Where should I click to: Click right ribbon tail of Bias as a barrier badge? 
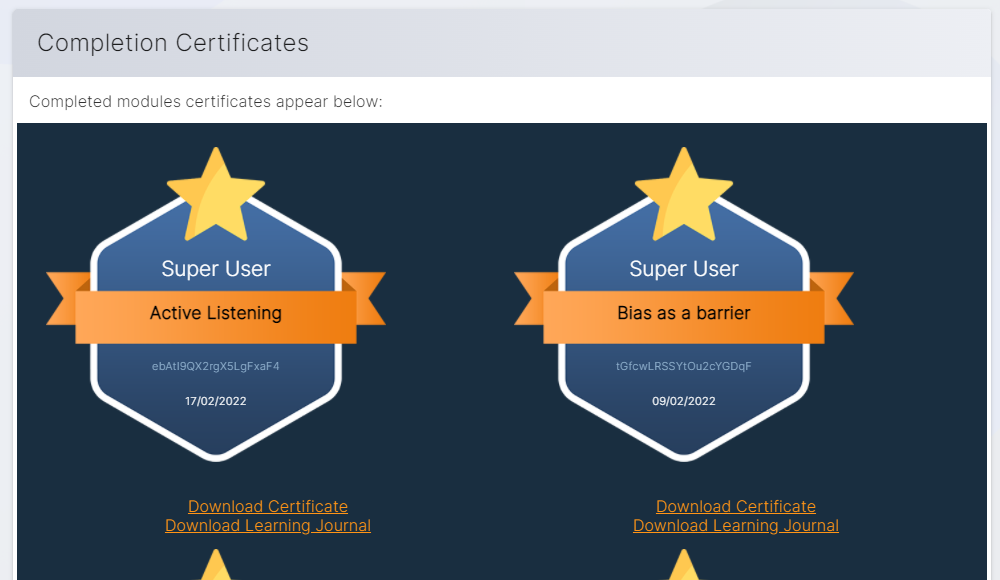pyautogui.click(x=836, y=298)
